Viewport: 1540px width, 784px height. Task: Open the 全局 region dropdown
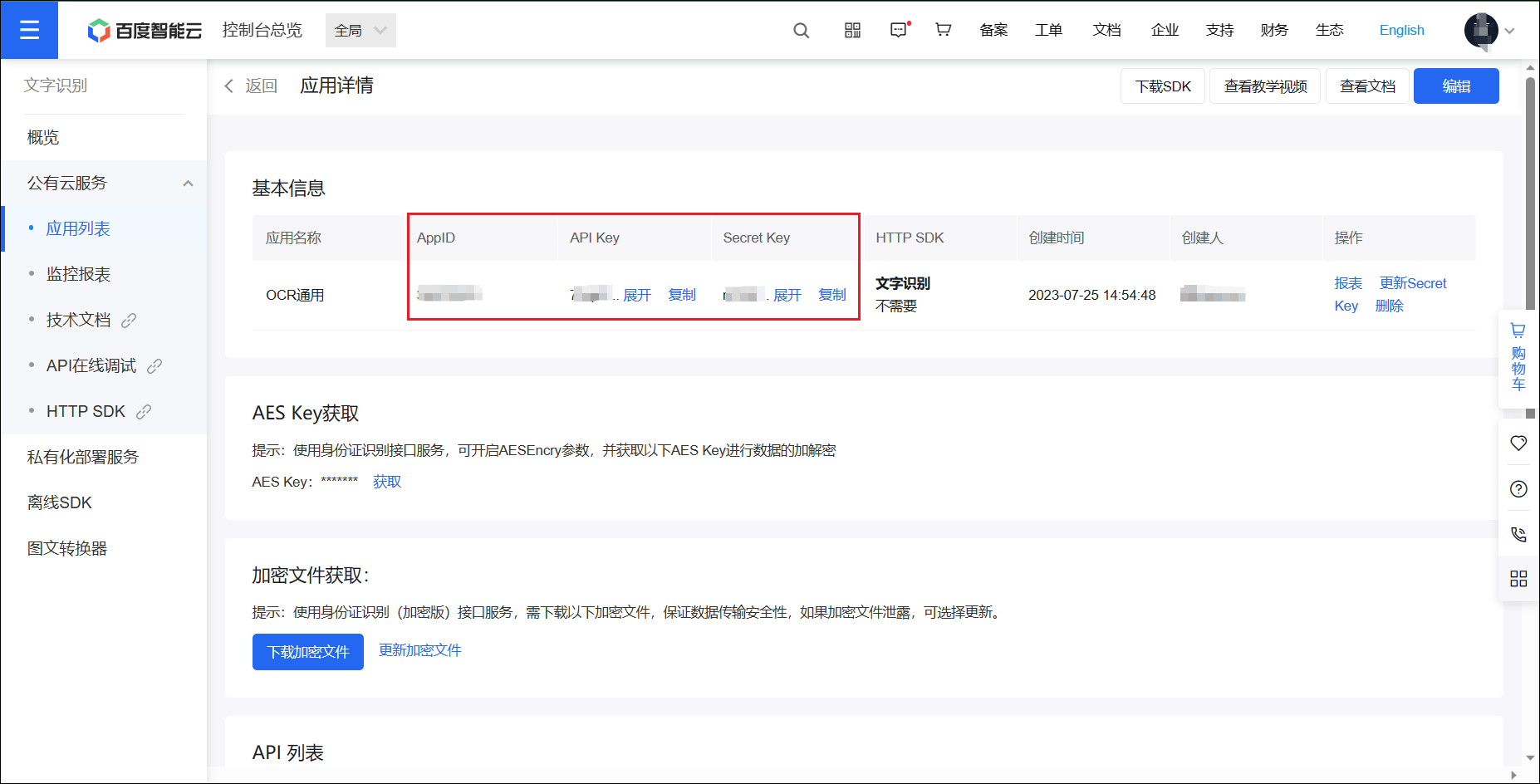[360, 30]
